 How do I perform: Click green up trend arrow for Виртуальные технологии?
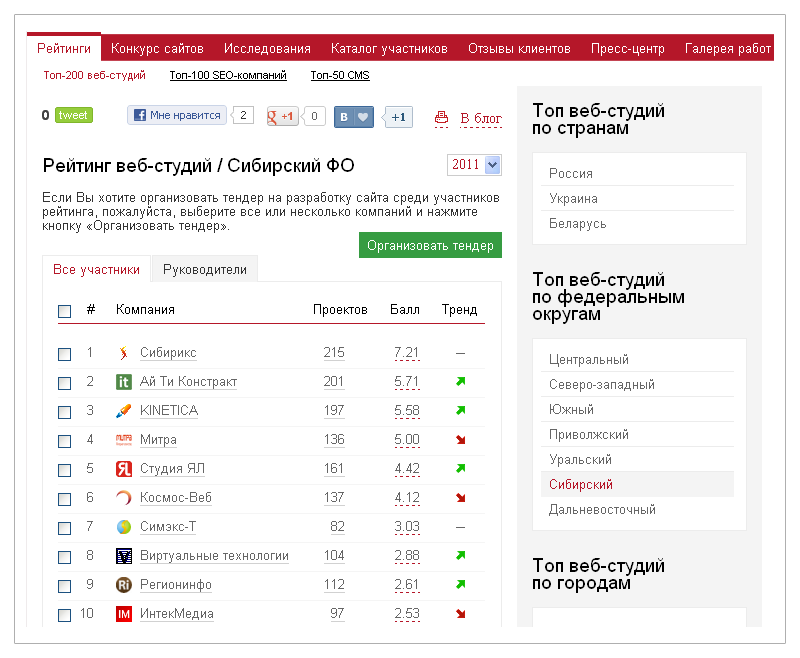[461, 555]
